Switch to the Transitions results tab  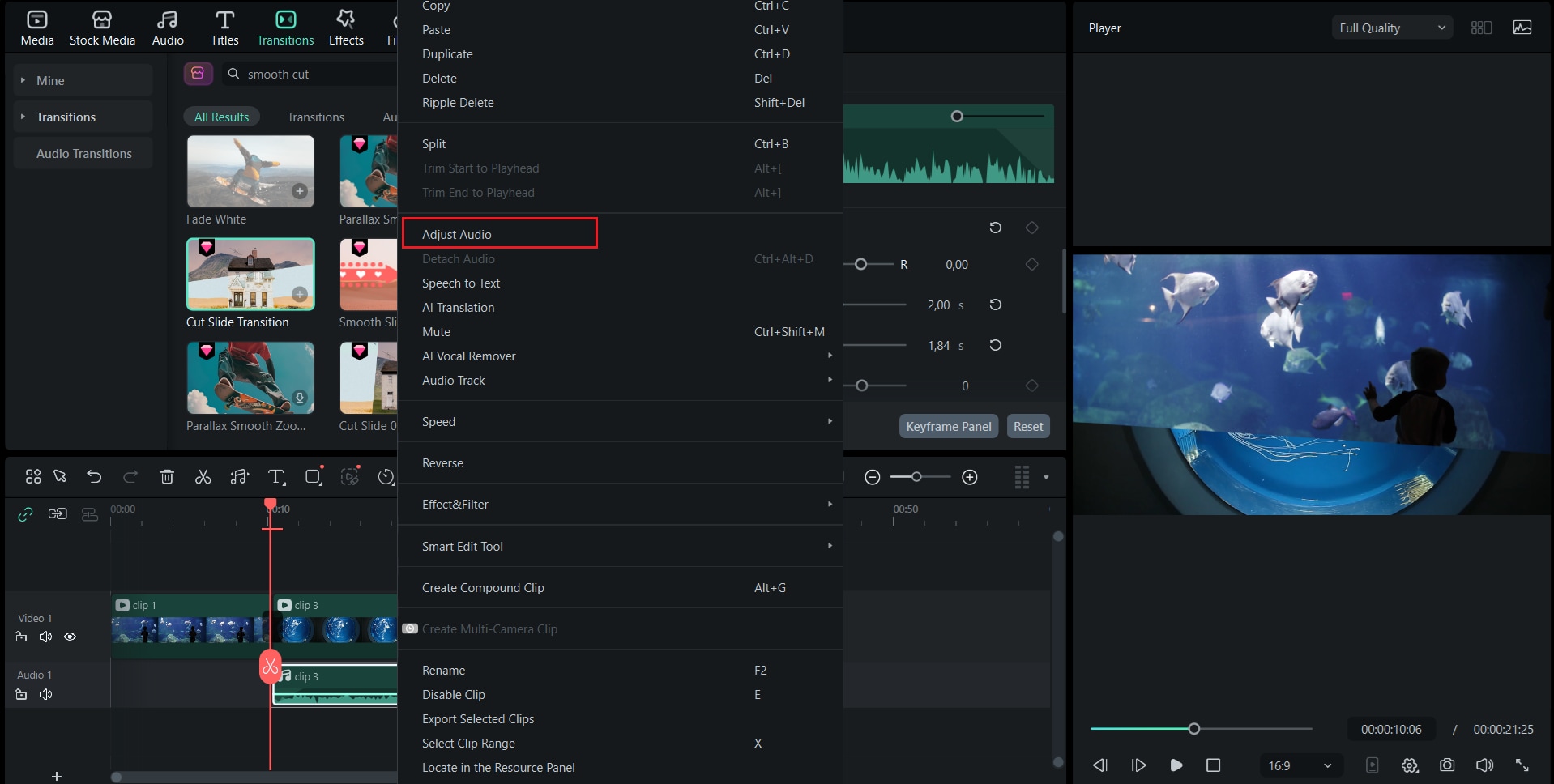(x=316, y=117)
